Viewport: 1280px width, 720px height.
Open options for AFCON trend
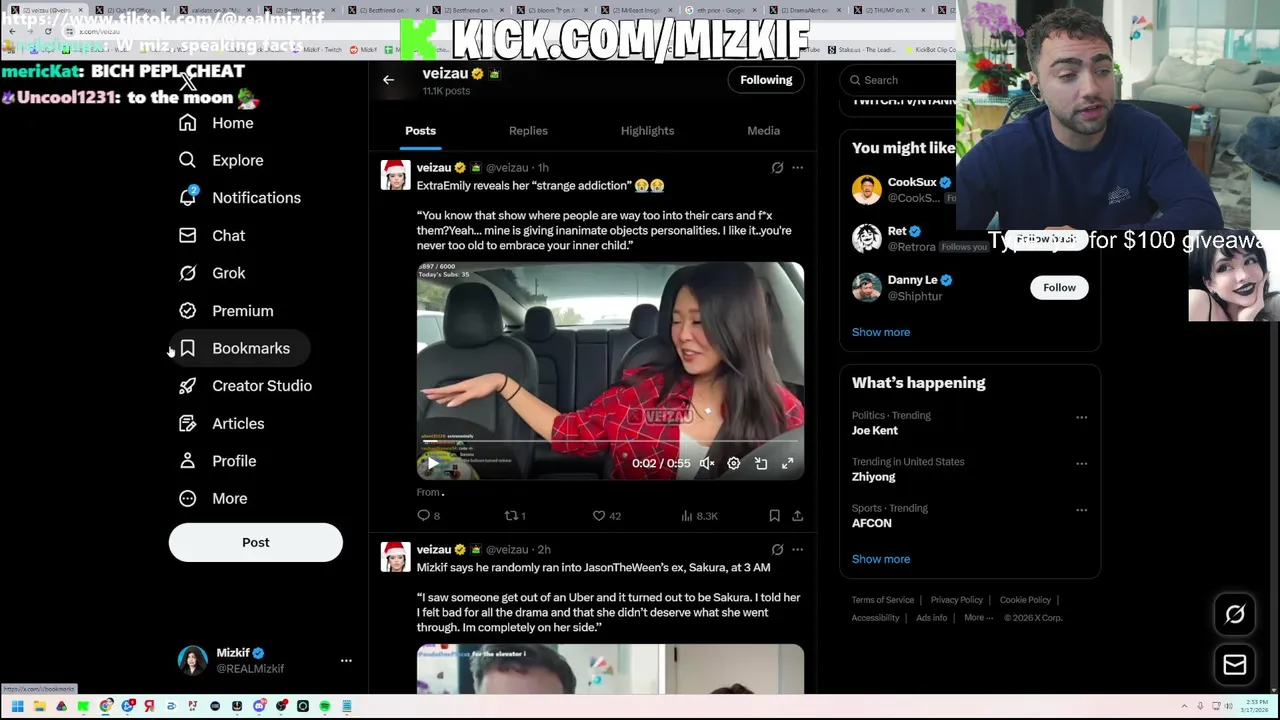click(x=1081, y=510)
